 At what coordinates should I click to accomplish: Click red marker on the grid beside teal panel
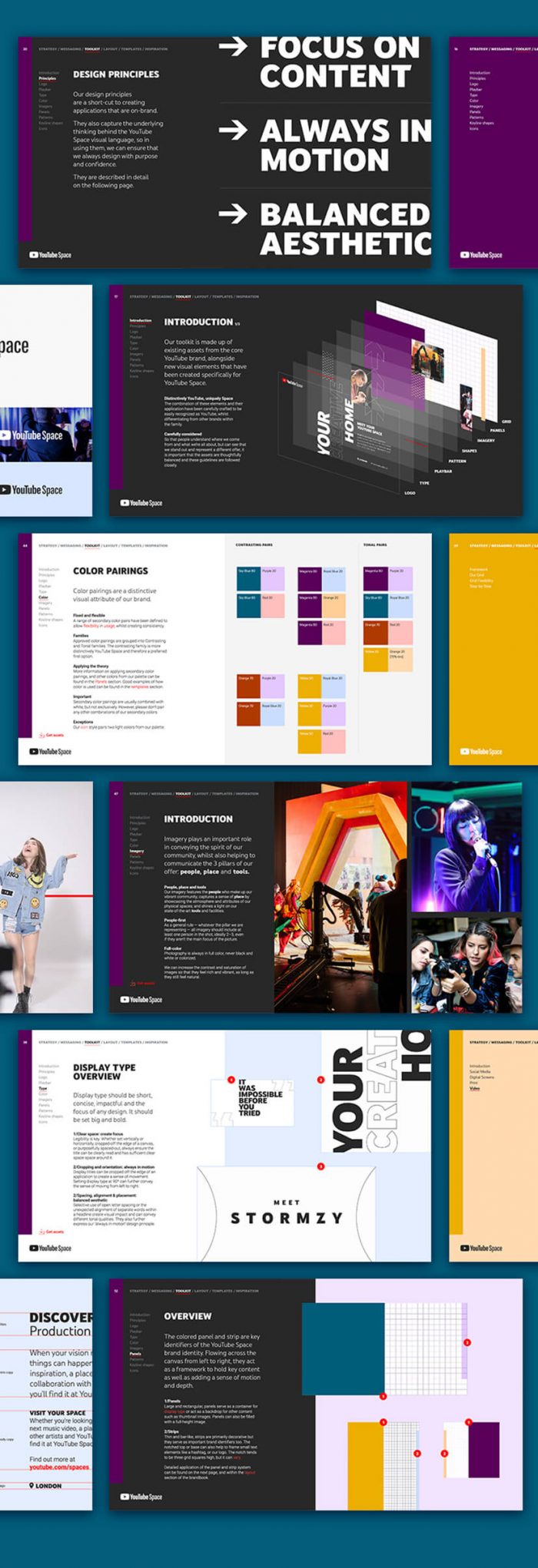click(467, 1342)
